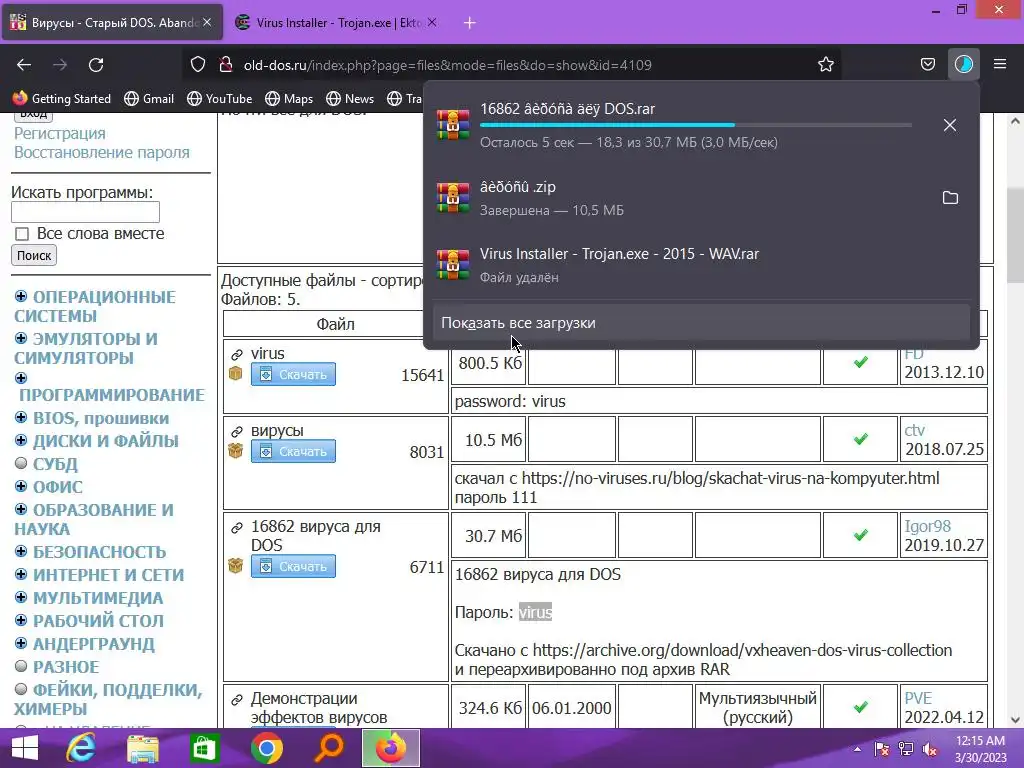Switch to Virus Installer - Trojan.exe tab
This screenshot has height=768, width=1024.
[x=336, y=23]
